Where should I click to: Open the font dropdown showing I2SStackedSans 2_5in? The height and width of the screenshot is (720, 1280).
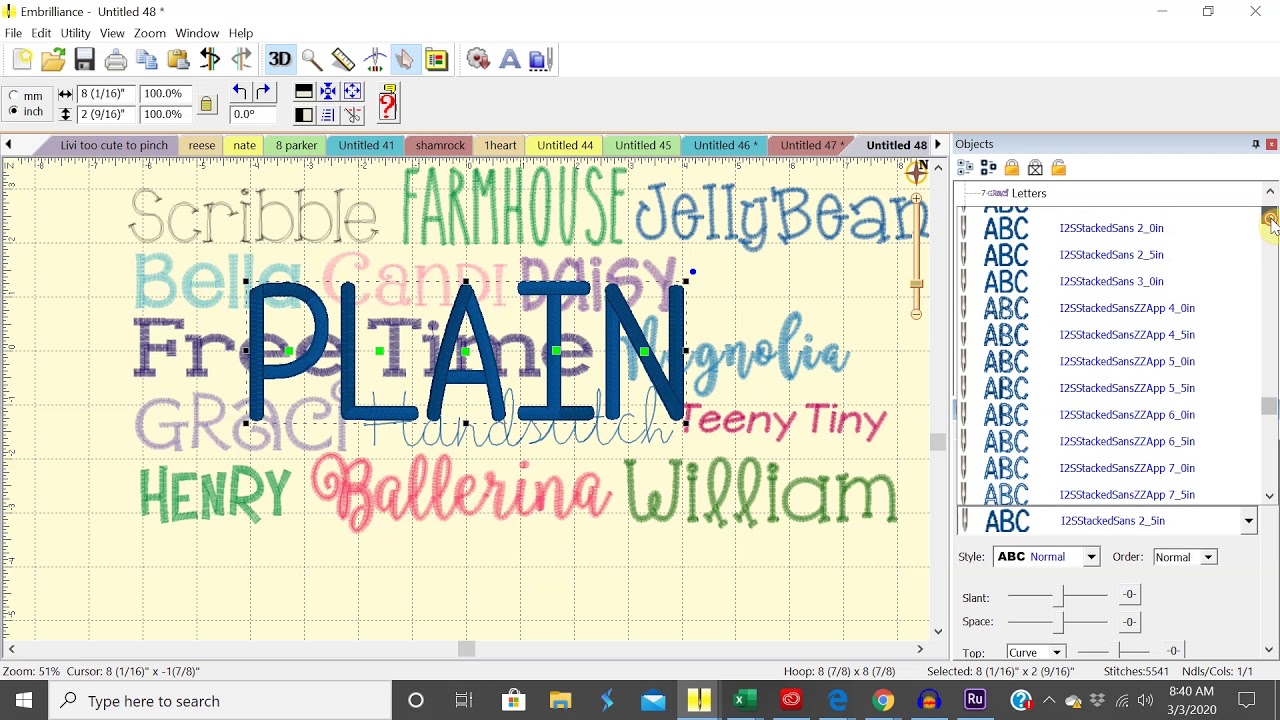click(x=1248, y=521)
